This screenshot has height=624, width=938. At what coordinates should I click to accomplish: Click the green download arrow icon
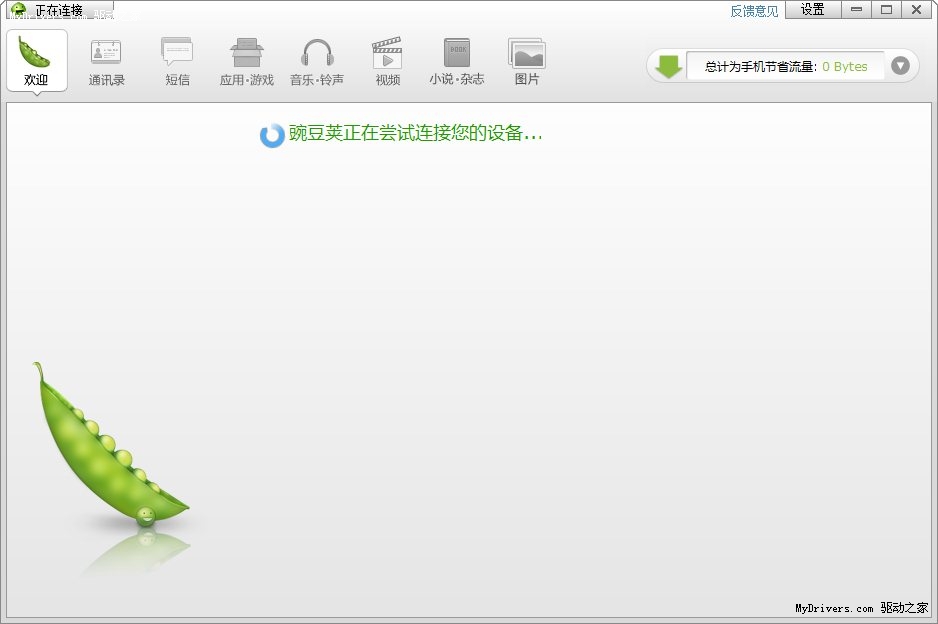coord(668,66)
